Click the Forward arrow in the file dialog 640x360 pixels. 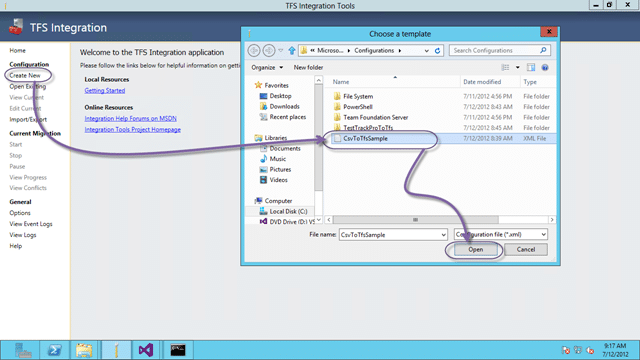point(269,50)
